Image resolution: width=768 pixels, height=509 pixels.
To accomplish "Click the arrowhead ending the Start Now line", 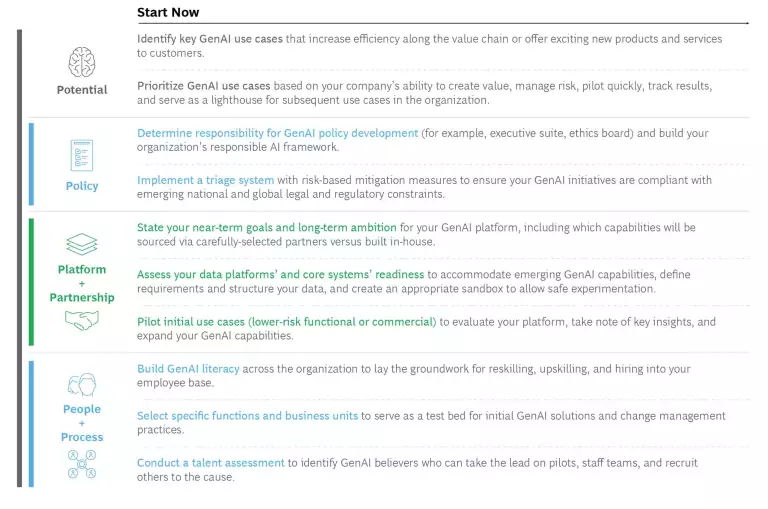I will [745, 22].
